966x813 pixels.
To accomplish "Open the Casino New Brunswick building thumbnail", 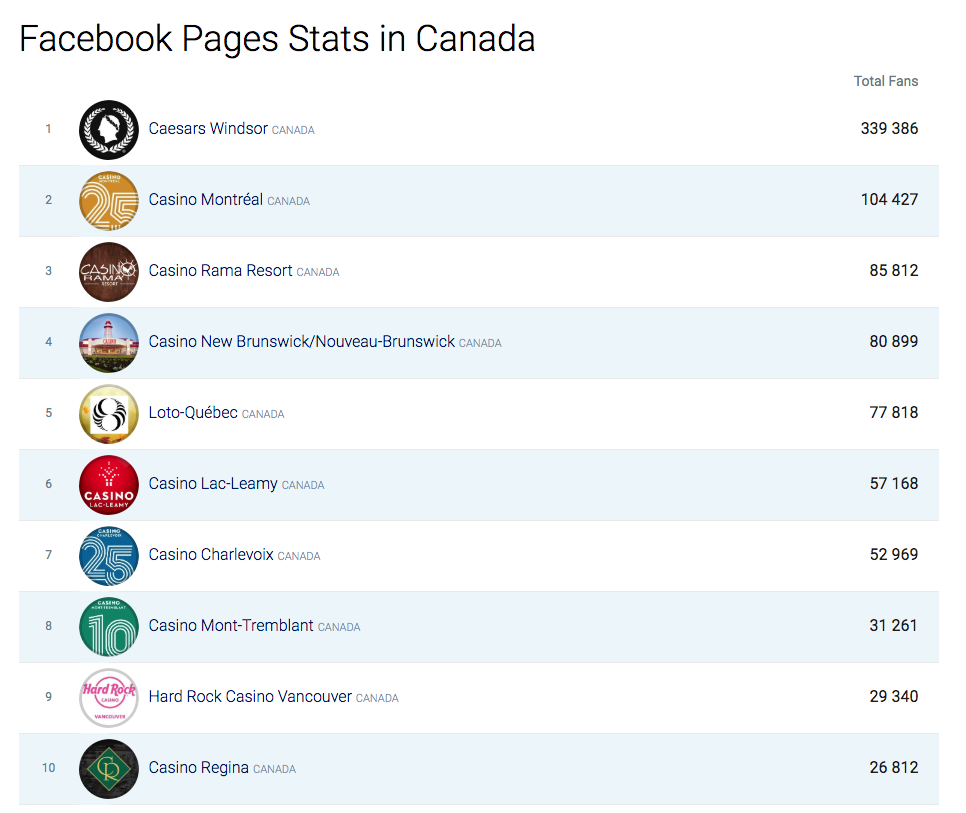I will (109, 343).
